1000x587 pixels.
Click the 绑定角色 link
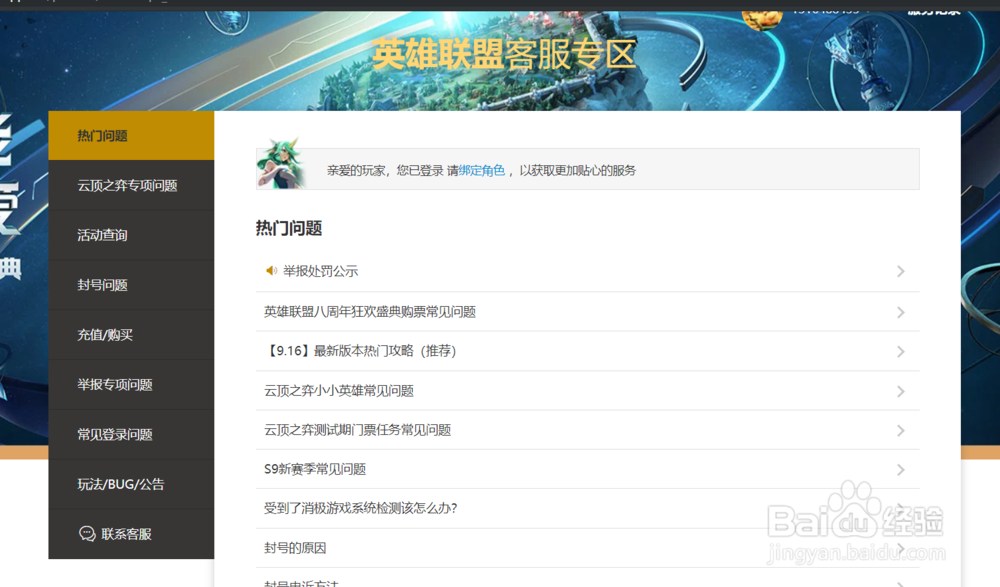(x=482, y=170)
